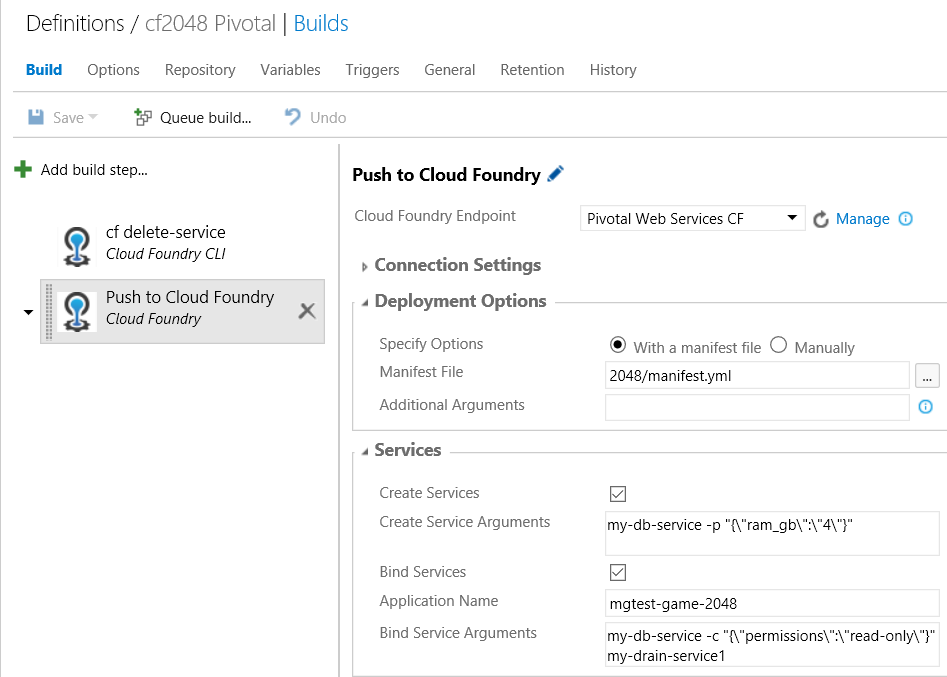Toggle the Create Services checkbox

[618, 494]
